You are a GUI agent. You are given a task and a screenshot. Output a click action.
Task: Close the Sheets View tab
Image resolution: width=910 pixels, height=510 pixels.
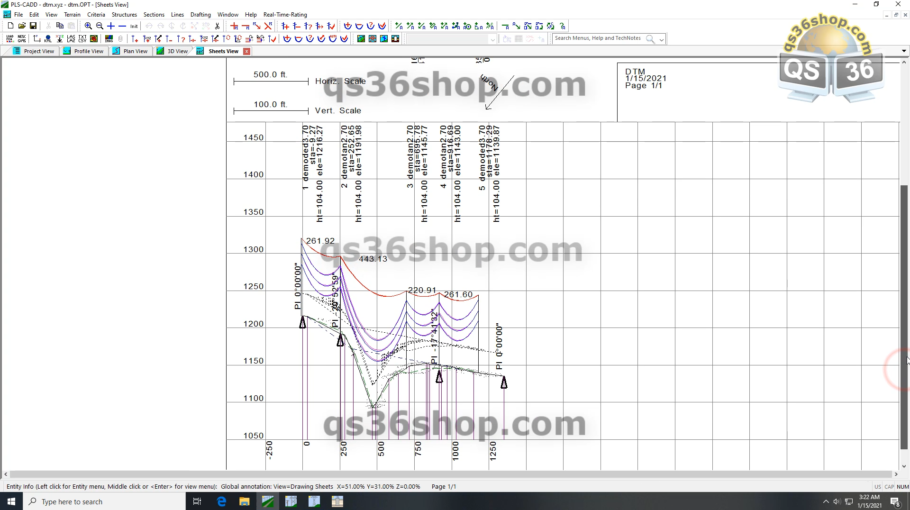point(247,51)
